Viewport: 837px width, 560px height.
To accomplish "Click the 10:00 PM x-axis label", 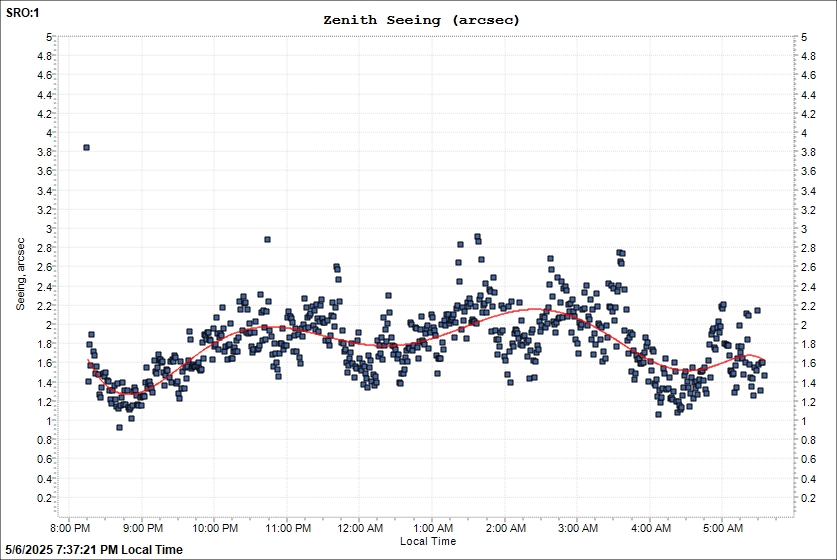I will pyautogui.click(x=215, y=528).
